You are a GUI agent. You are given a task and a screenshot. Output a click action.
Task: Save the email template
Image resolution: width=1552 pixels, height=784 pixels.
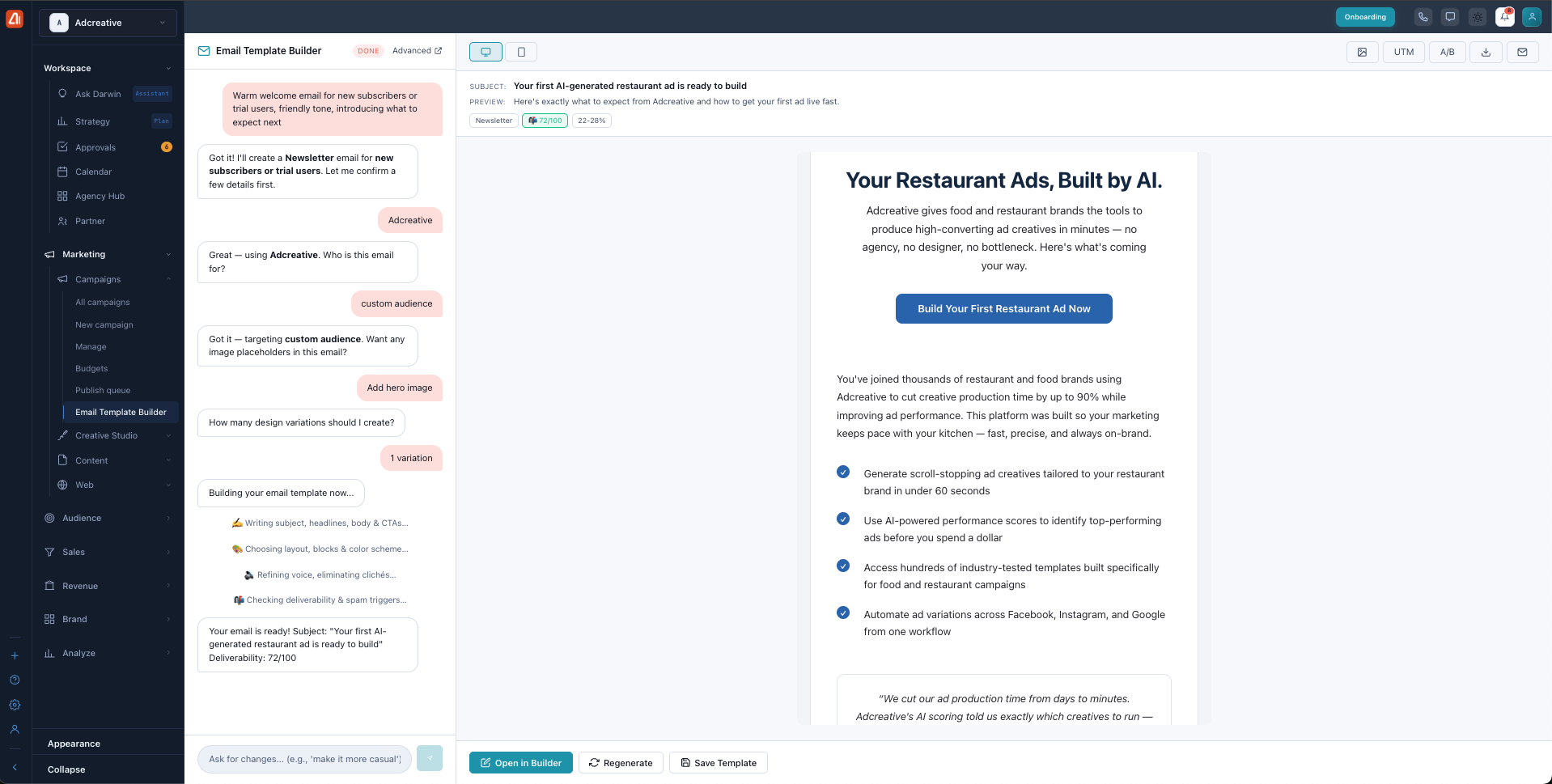pyautogui.click(x=719, y=763)
